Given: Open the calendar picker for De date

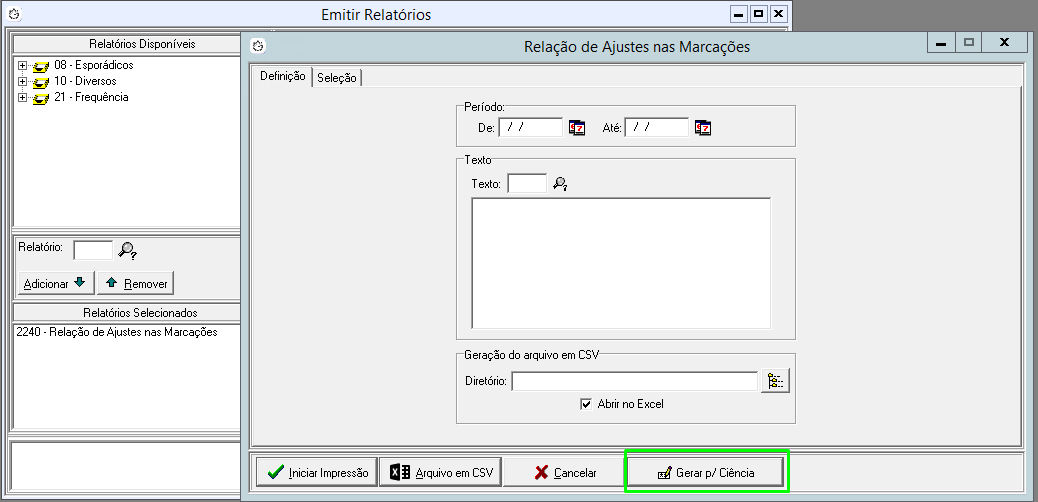Looking at the screenshot, I should [x=577, y=128].
